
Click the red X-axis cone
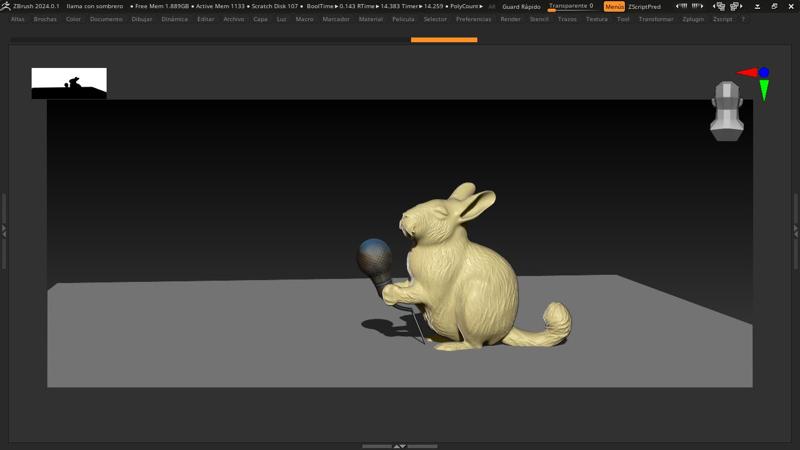747,72
